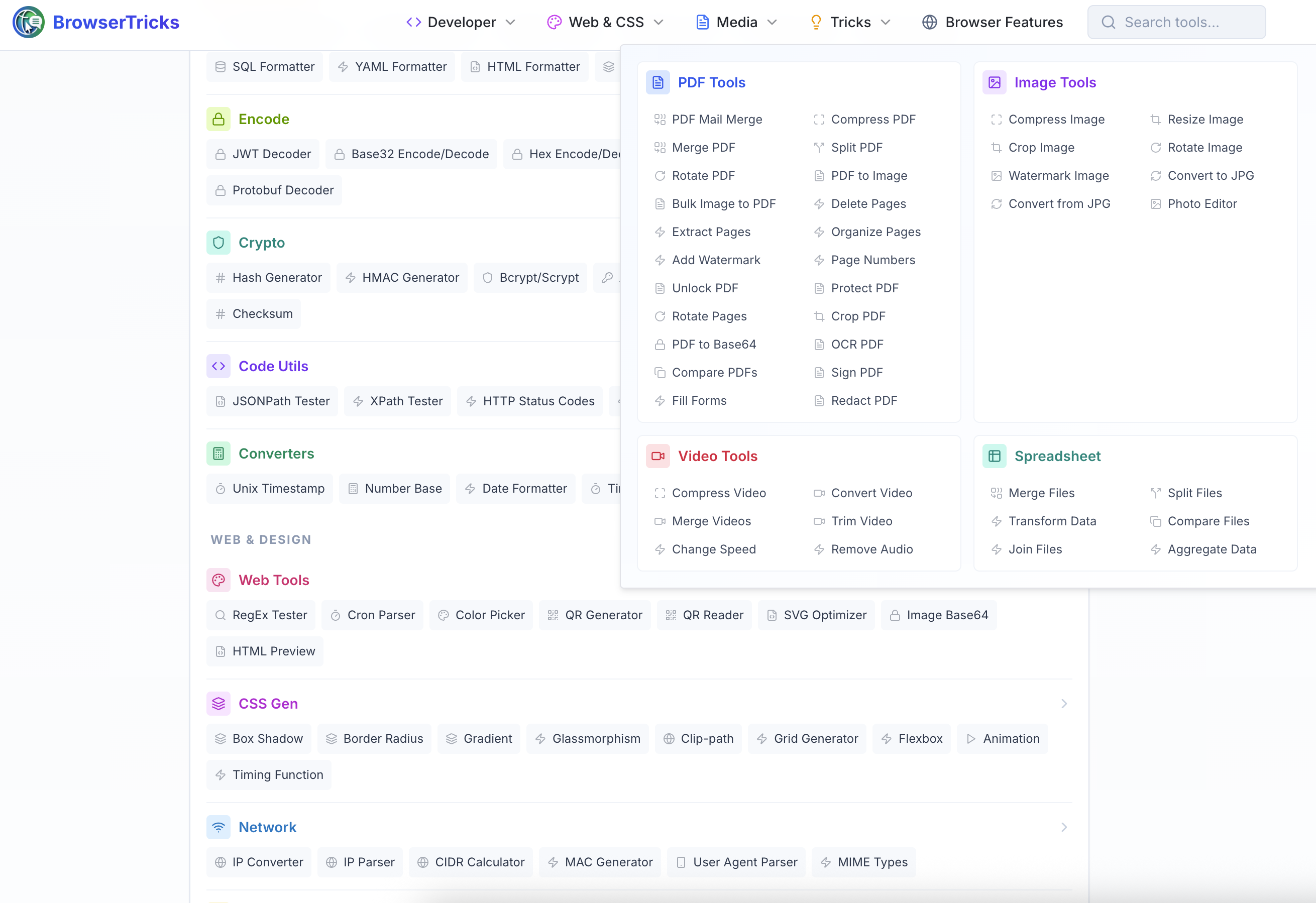Image resolution: width=1316 pixels, height=903 pixels.
Task: Click the Crypto shield icon
Action: pos(218,242)
